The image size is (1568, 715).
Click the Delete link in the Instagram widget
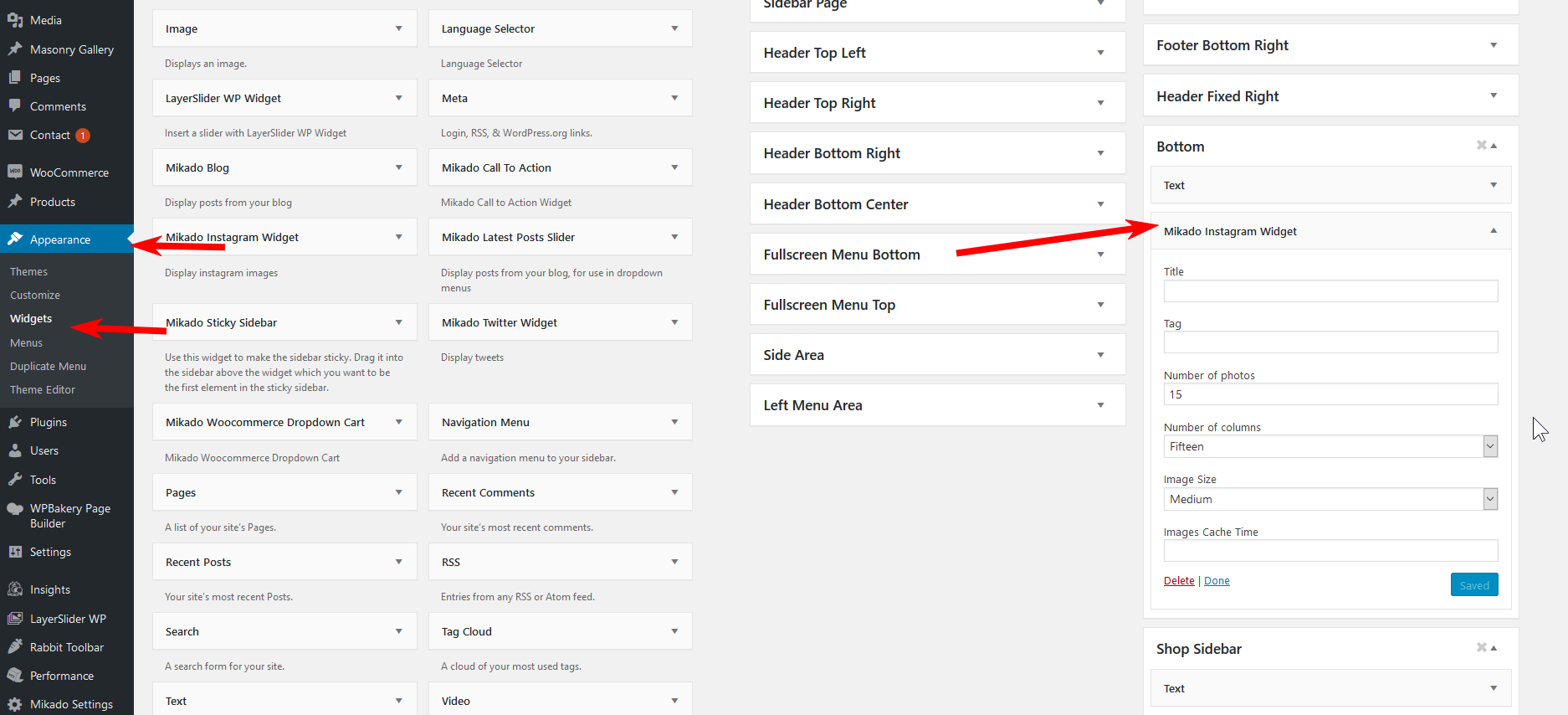pos(1179,581)
